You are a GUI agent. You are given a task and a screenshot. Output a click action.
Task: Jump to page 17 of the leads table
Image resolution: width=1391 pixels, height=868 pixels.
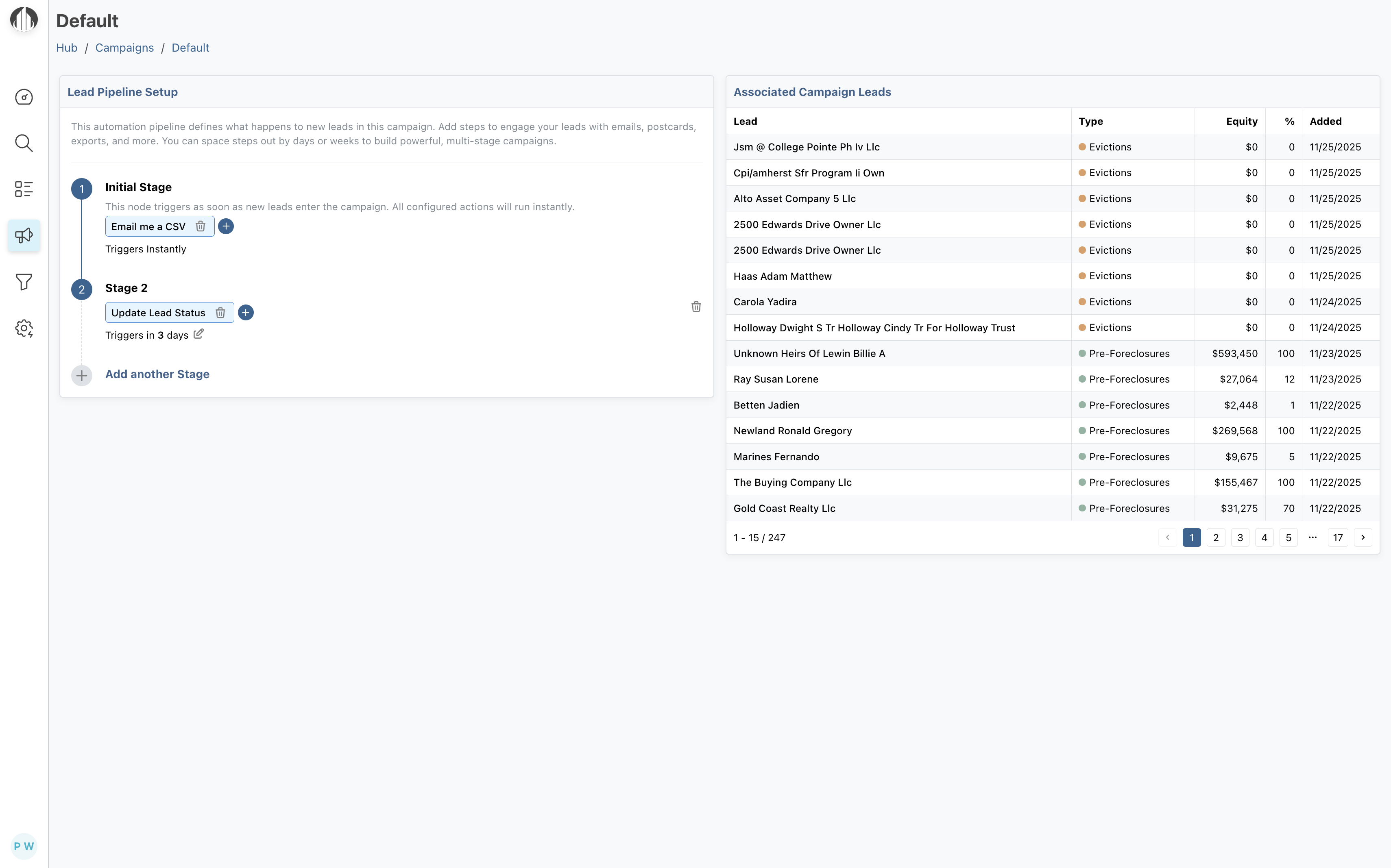click(x=1338, y=537)
